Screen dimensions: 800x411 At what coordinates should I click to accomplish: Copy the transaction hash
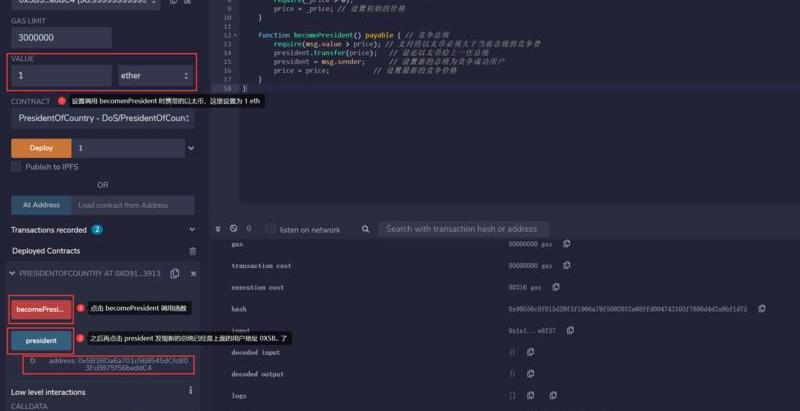[x=762, y=309]
